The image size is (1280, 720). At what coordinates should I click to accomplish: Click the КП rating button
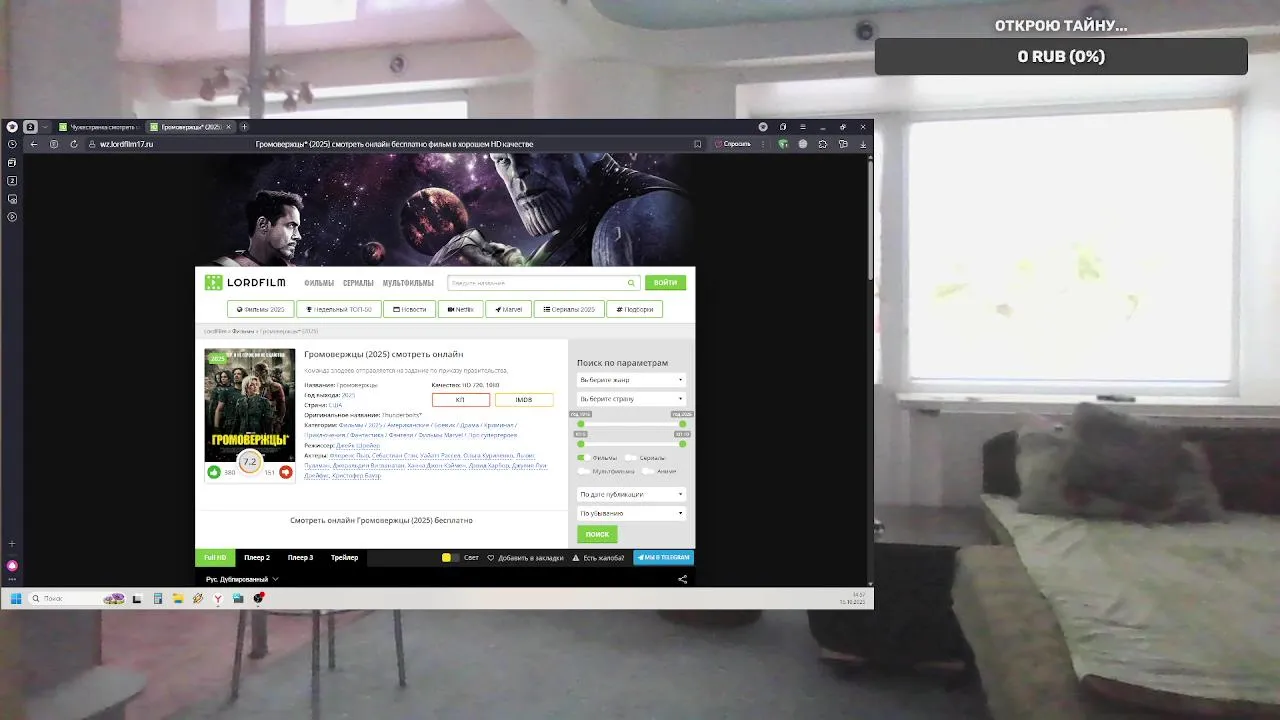pos(460,400)
